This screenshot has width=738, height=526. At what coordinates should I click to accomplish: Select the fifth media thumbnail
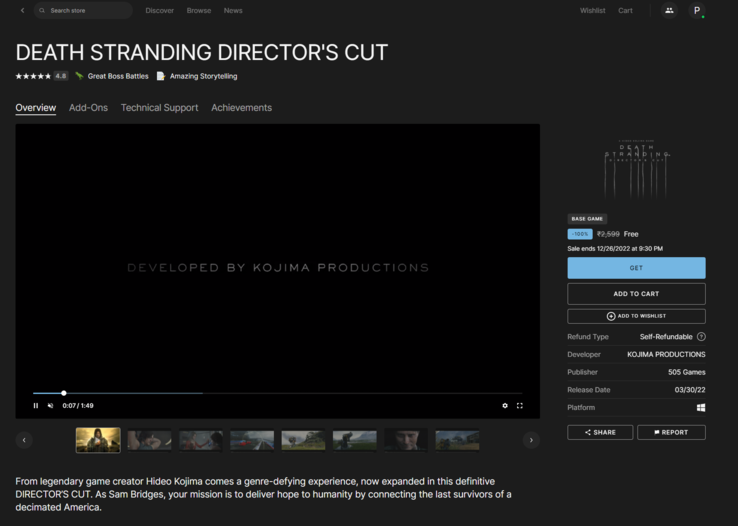(x=304, y=440)
